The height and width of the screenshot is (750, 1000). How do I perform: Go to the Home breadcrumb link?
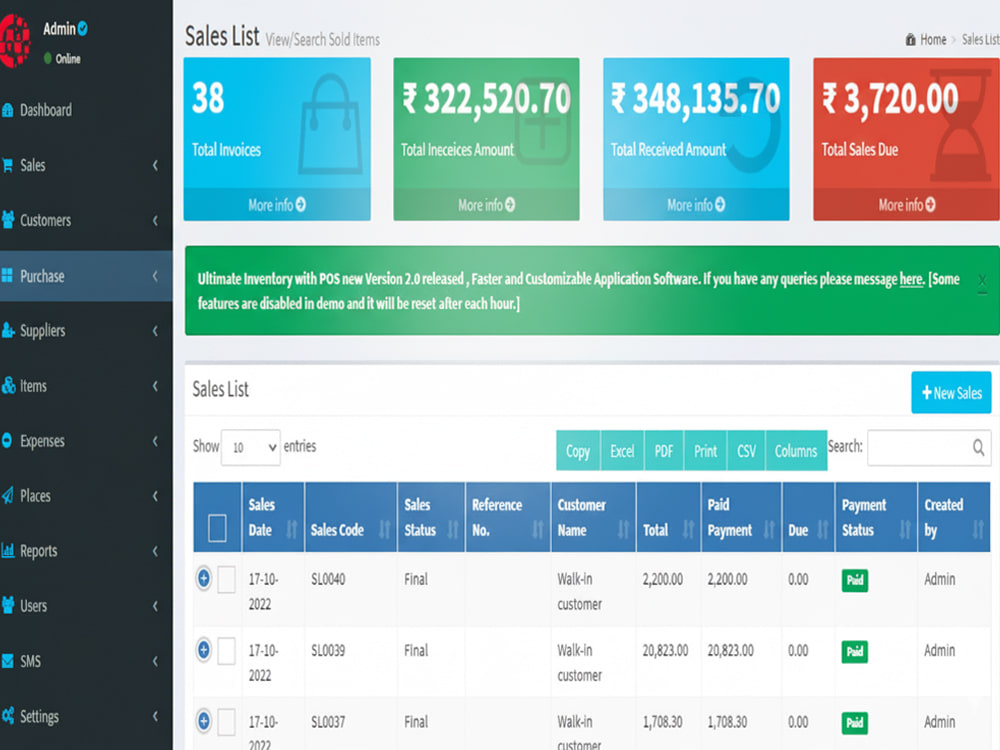(933, 40)
